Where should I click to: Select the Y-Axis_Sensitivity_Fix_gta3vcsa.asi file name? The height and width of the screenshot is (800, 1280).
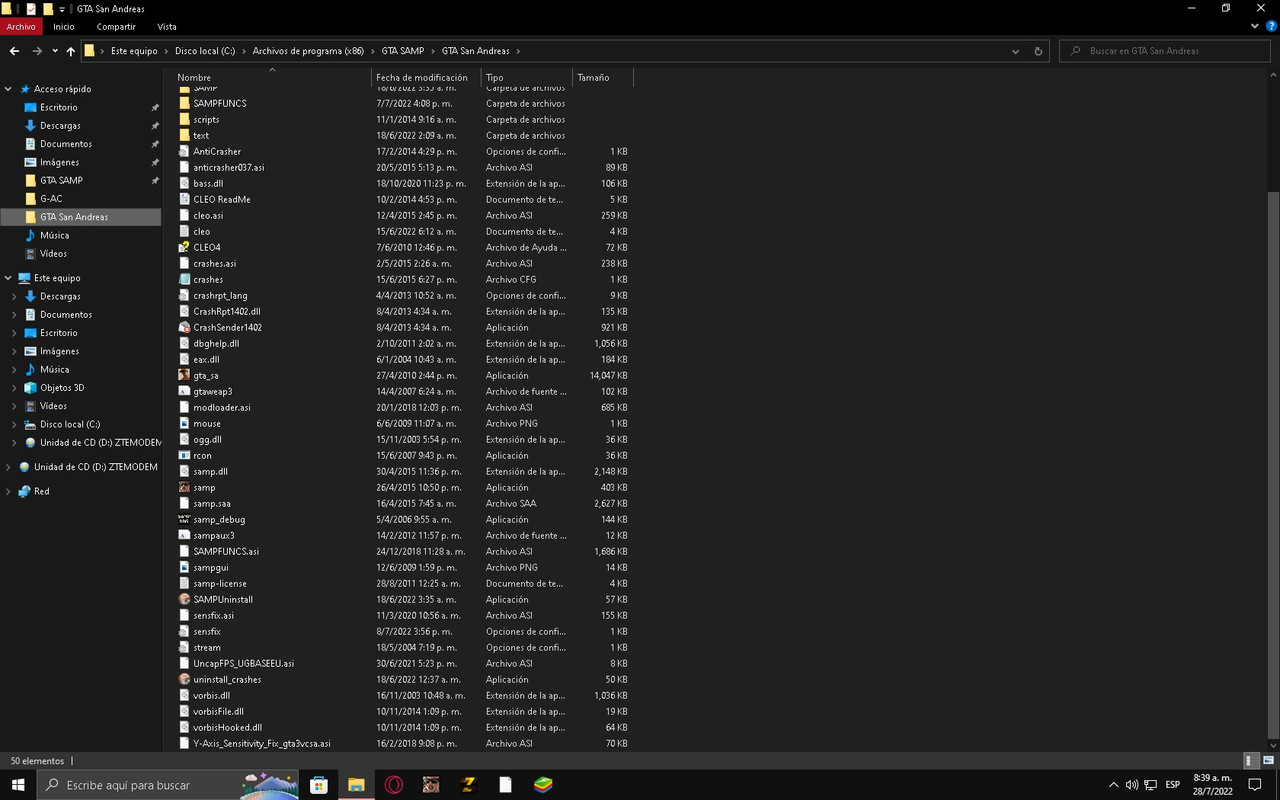[262, 743]
